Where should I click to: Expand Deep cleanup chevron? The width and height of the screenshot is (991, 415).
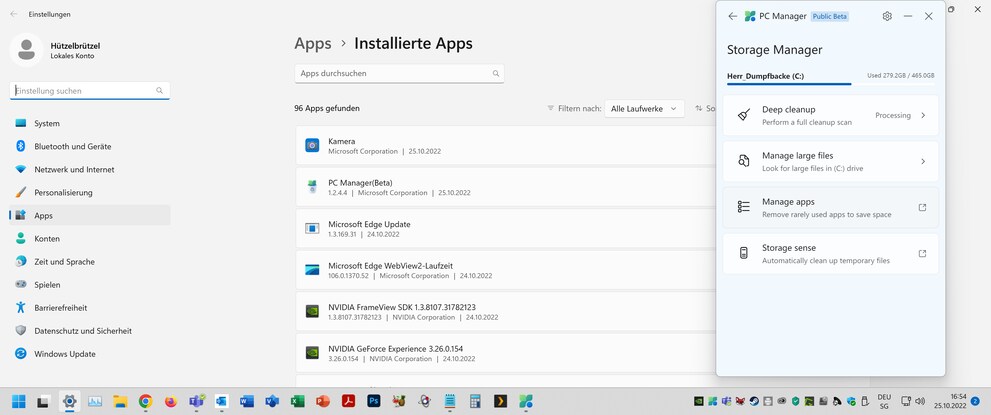point(923,116)
